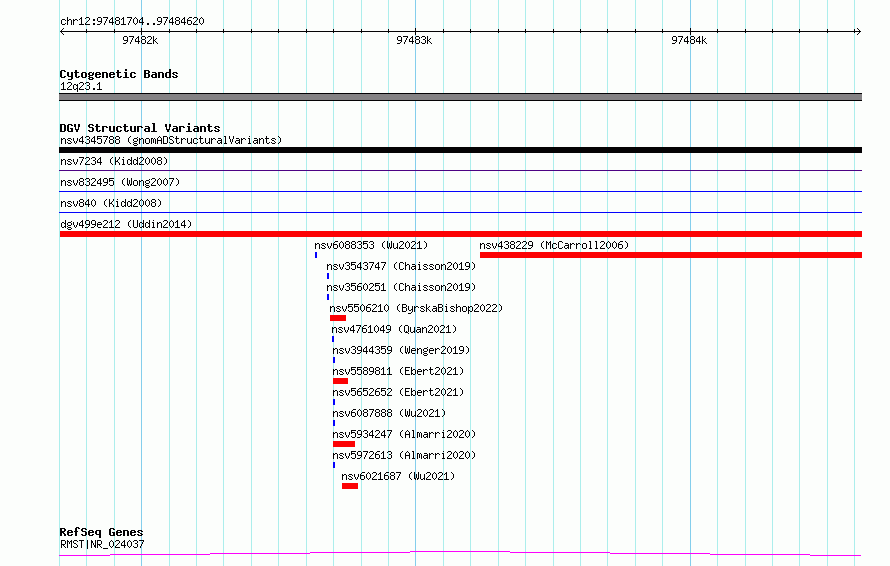
Task: Click nsv3944359 (Wenger2019) label
Action: [401, 350]
